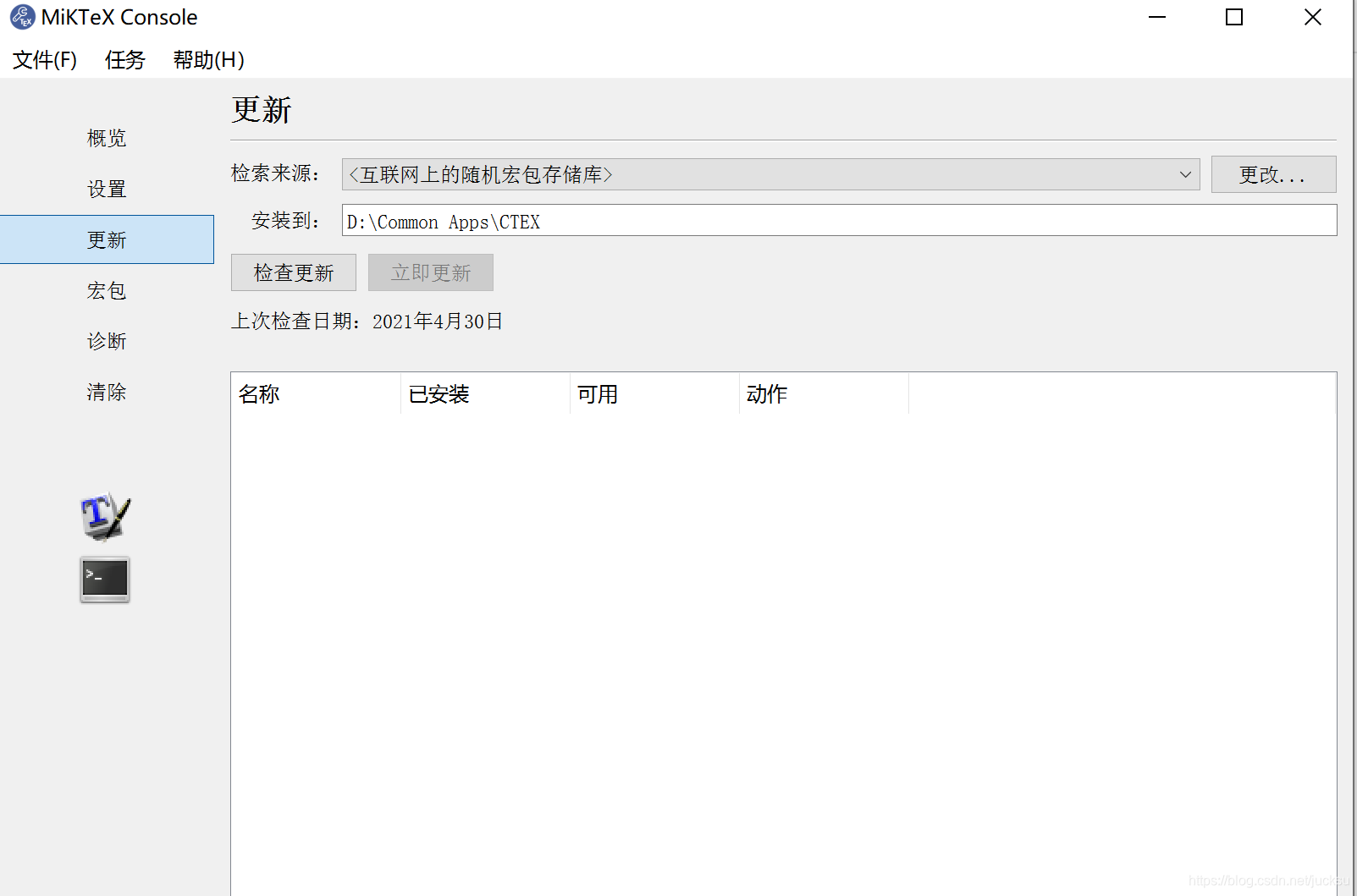Open the 文件(F) menu

pyautogui.click(x=45, y=60)
